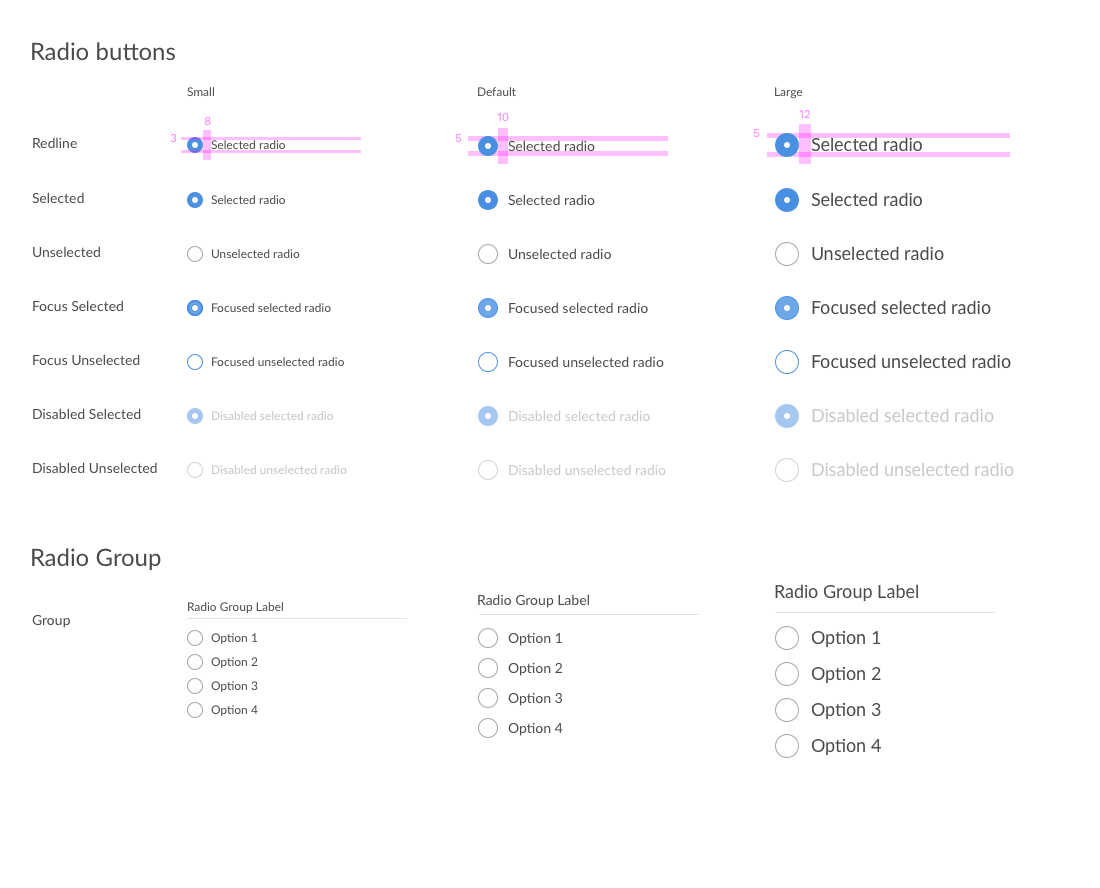Select the default focused unselected radio
This screenshot has height=888, width=1100.
click(x=488, y=362)
